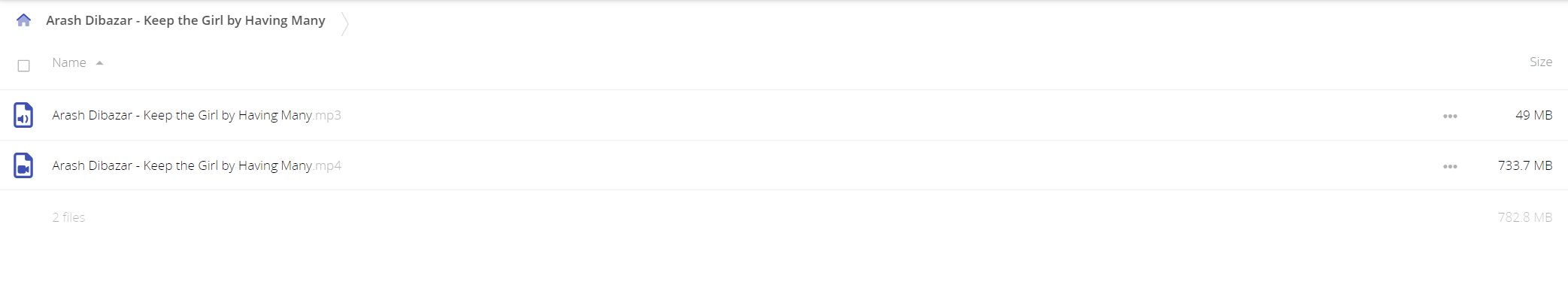This screenshot has height=306, width=1568.
Task: Open more options for the mp4 file
Action: tap(1450, 166)
